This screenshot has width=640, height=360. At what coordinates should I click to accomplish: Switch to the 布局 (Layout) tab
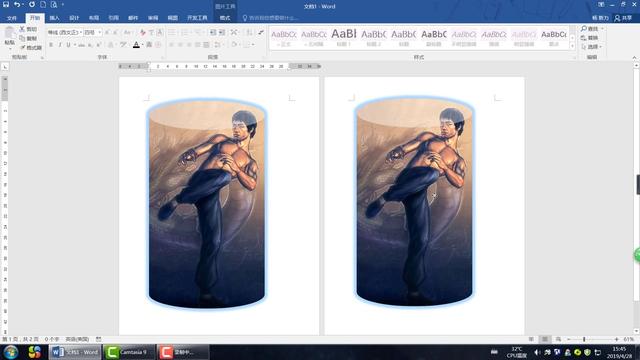coord(93,18)
